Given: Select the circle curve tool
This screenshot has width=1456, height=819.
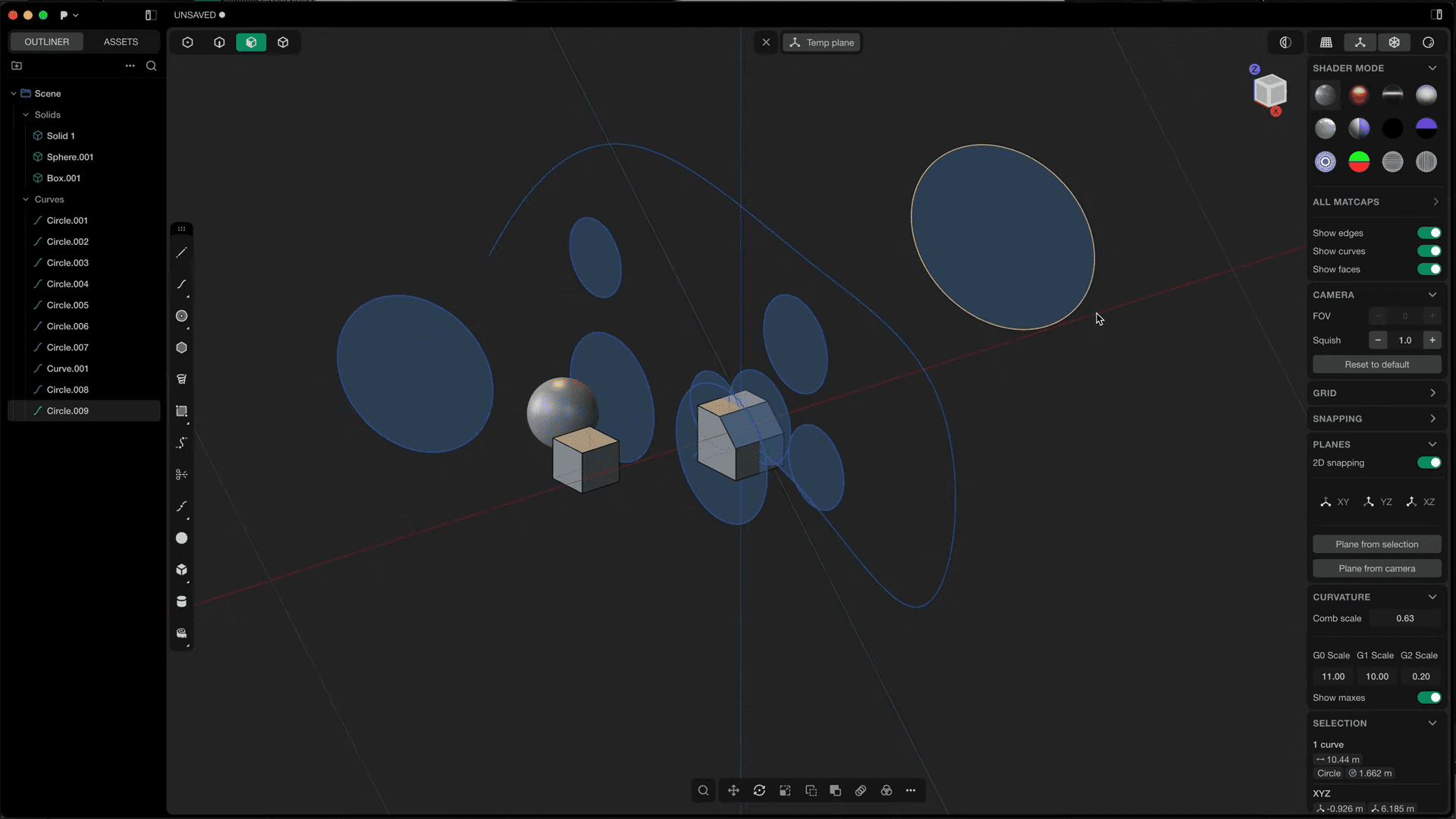Looking at the screenshot, I should point(181,316).
